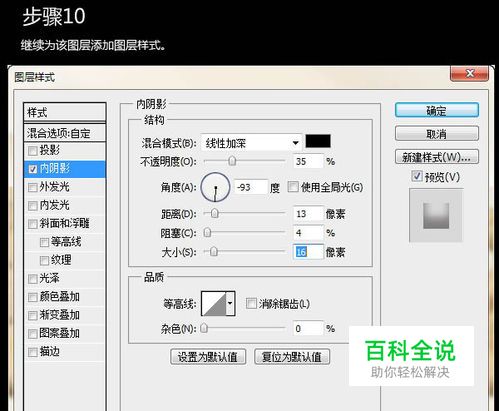This screenshot has height=411, width=499.
Task: Click 设置为默认值 button
Action: click(x=208, y=357)
